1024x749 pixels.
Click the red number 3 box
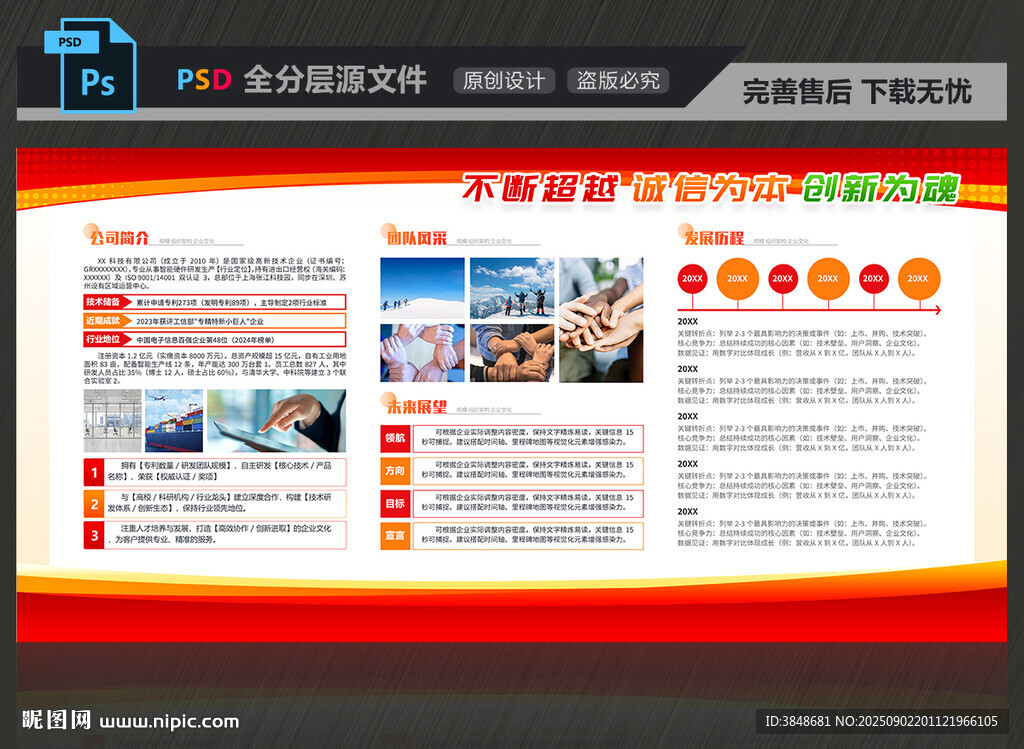(94, 535)
